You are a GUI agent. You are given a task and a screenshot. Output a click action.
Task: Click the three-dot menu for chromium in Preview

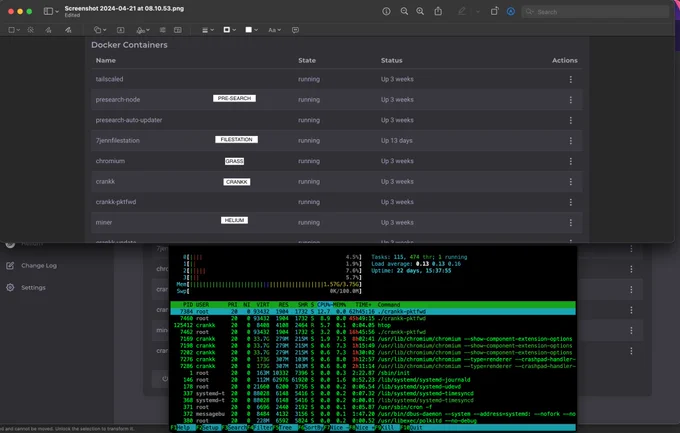click(x=570, y=161)
